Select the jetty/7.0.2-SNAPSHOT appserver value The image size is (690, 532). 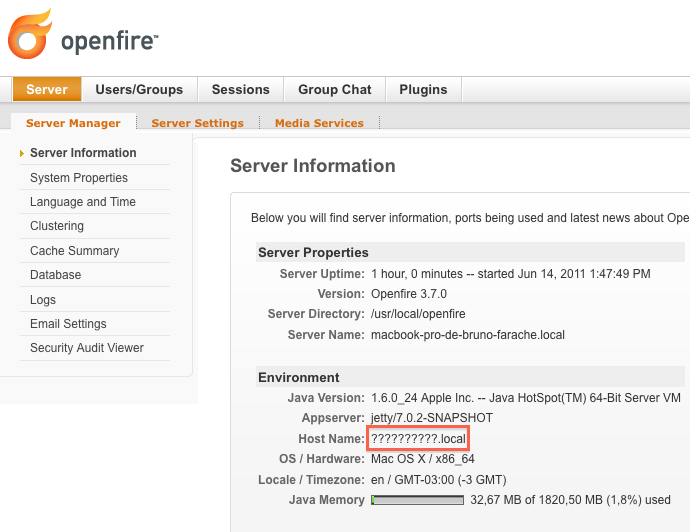pyautogui.click(x=432, y=418)
